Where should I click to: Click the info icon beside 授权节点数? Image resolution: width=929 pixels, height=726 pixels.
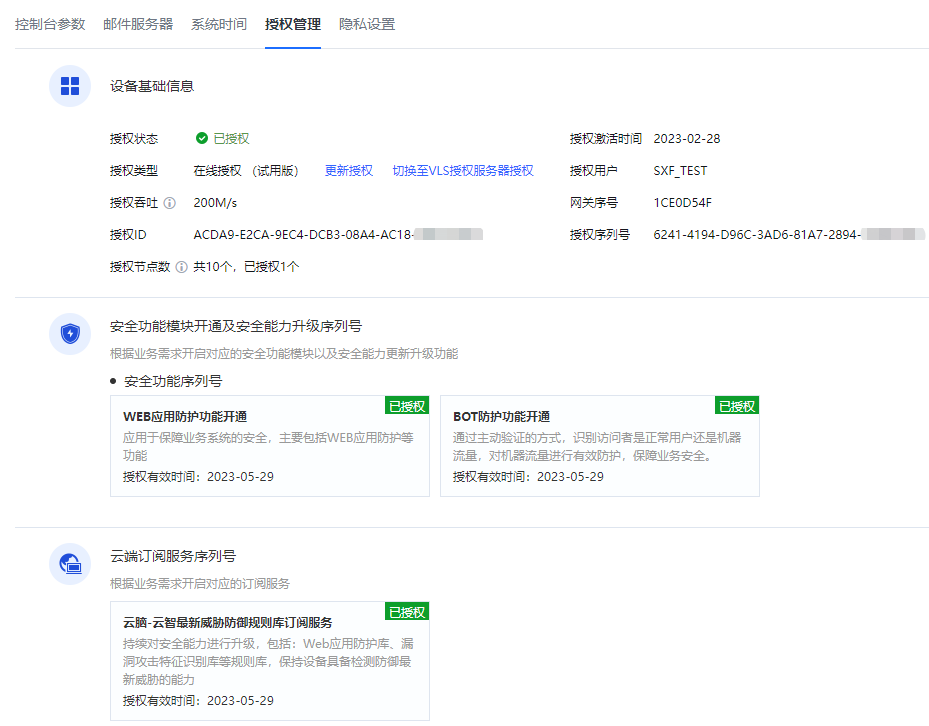click(181, 267)
